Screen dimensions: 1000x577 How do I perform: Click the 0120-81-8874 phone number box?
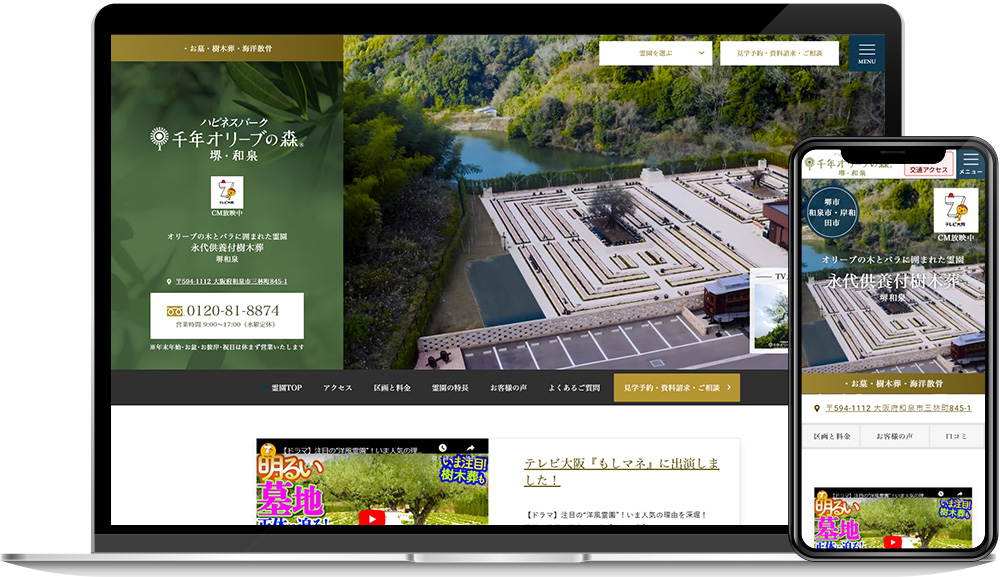pos(227,316)
